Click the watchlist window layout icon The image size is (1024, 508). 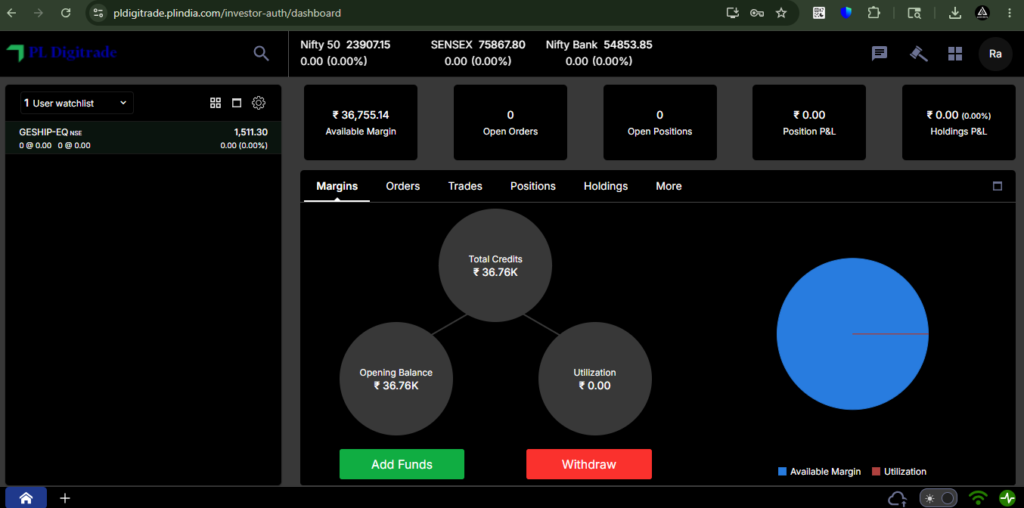tap(236, 103)
